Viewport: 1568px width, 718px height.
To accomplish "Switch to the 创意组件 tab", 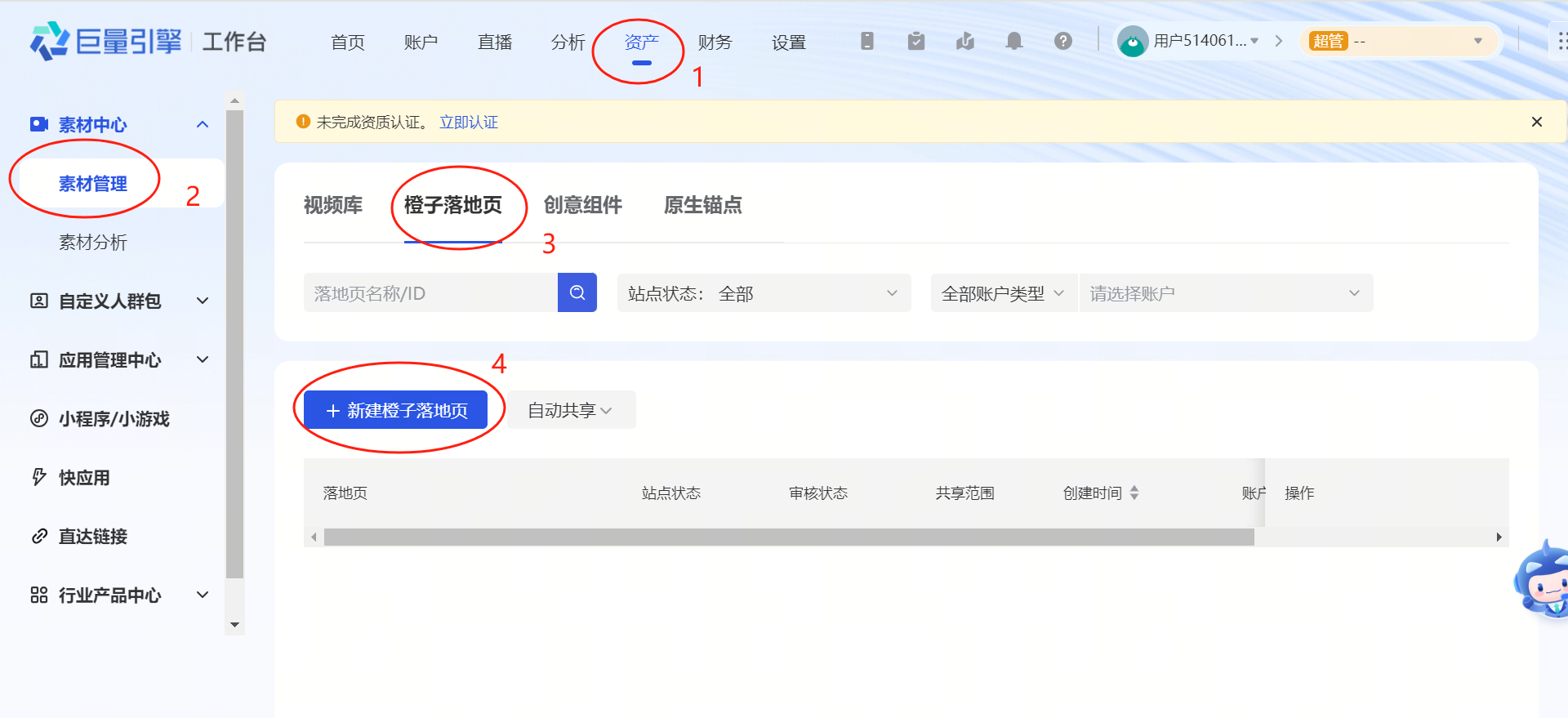I will (582, 205).
